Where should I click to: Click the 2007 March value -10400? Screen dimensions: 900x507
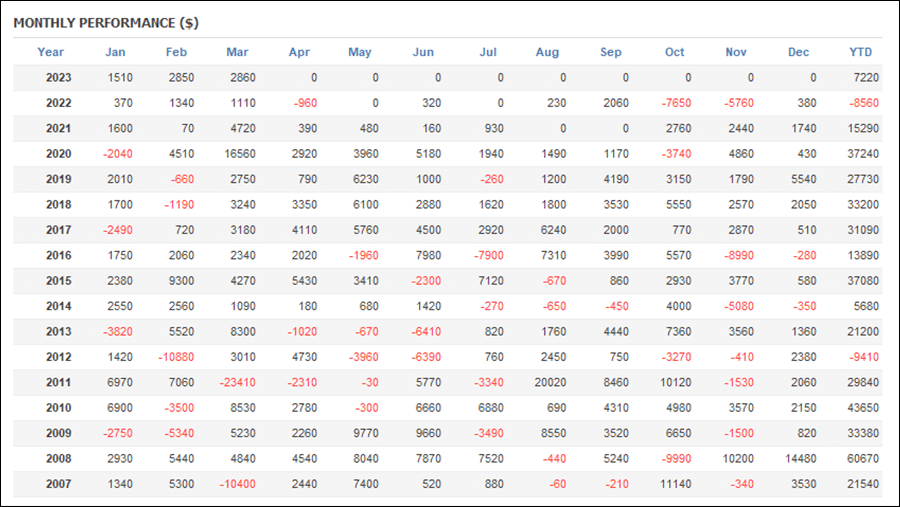tap(238, 484)
